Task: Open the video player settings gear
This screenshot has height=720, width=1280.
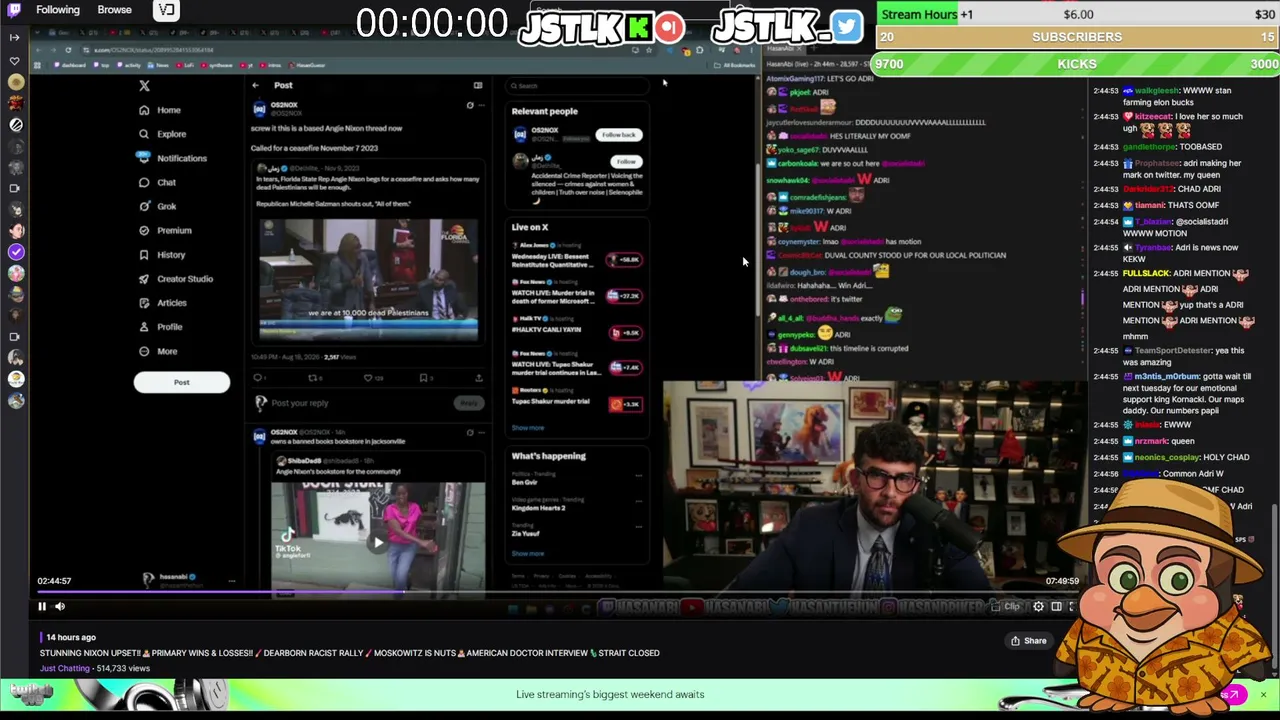Action: point(1038,606)
